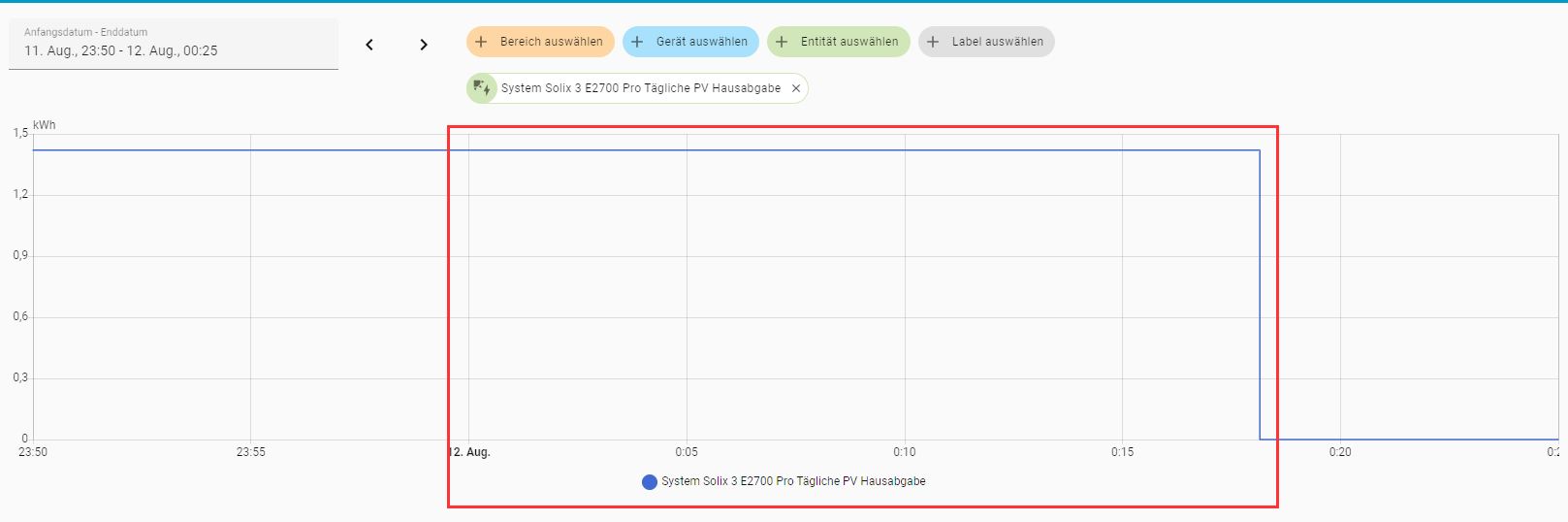
Task: Advance to next time range with right chevron
Action: pyautogui.click(x=424, y=45)
